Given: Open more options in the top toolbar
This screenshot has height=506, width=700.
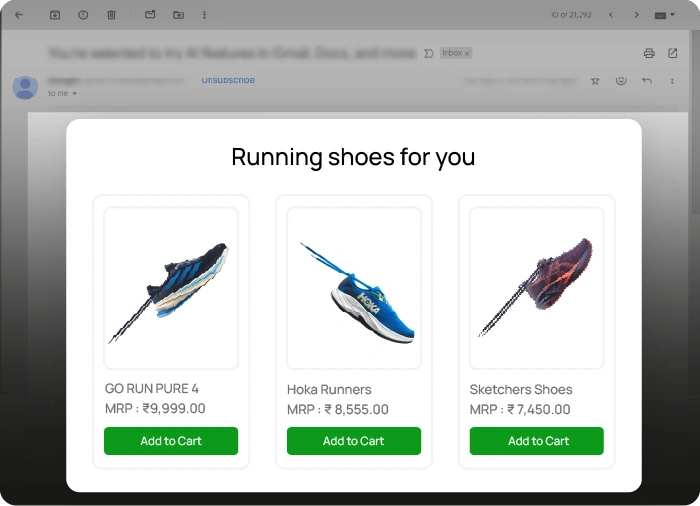Looking at the screenshot, I should click(x=204, y=15).
